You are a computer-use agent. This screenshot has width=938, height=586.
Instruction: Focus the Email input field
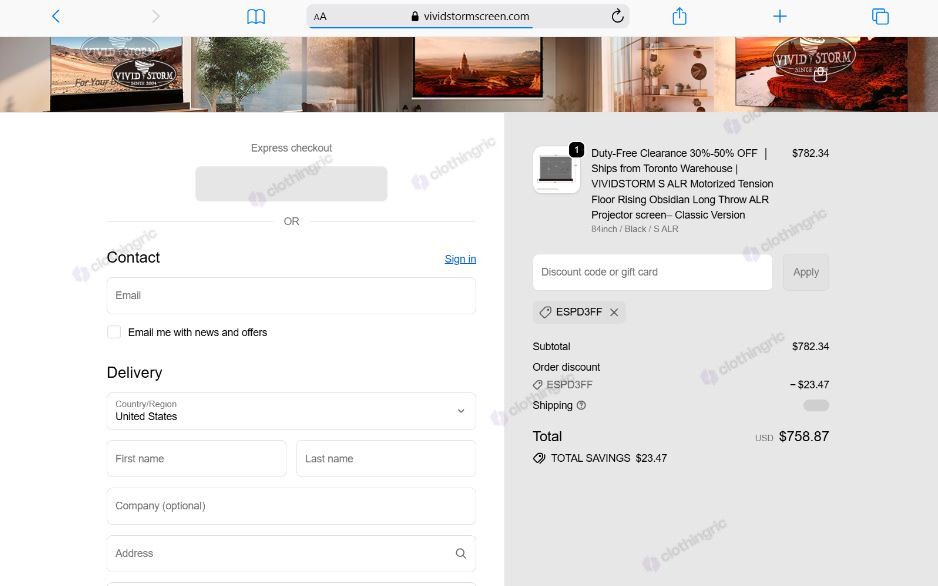[x=291, y=295]
